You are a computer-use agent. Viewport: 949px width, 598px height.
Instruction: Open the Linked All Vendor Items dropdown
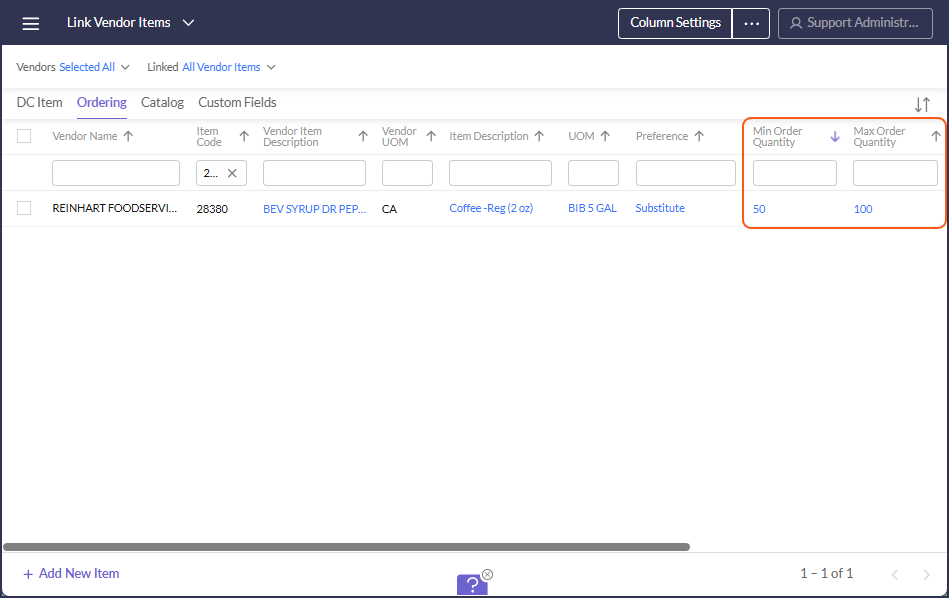pos(211,67)
